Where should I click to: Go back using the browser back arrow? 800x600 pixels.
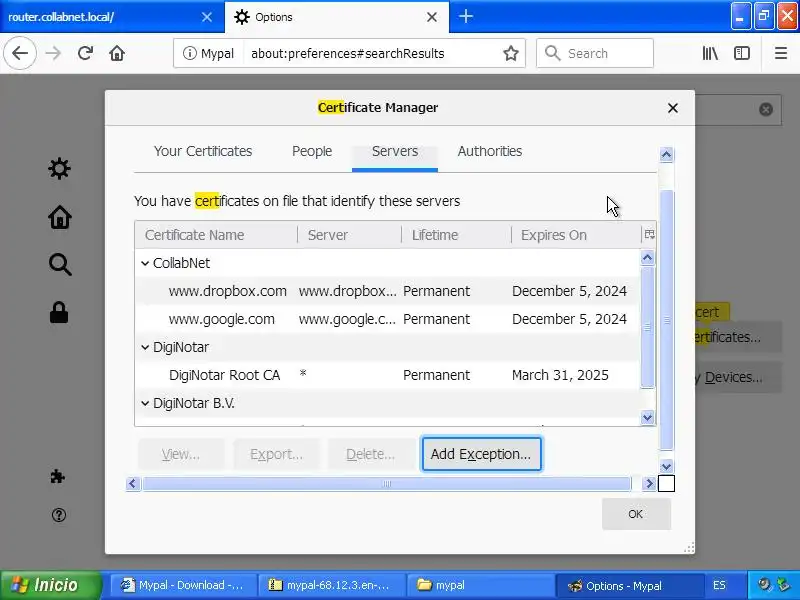[x=20, y=53]
